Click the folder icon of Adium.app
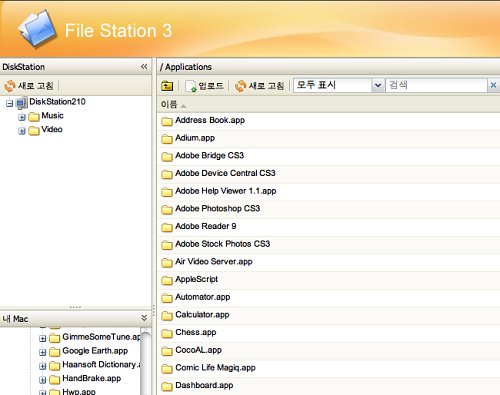 coord(167,139)
